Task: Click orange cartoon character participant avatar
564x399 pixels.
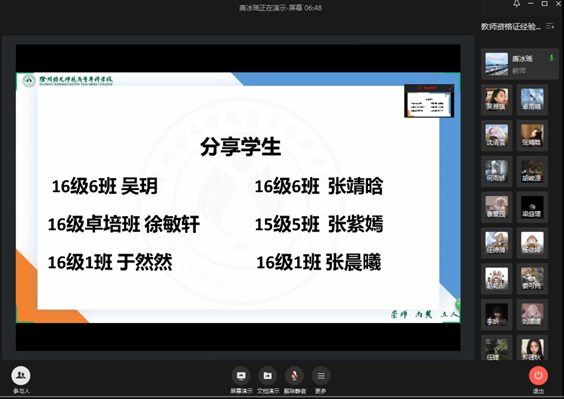Action: point(532,243)
